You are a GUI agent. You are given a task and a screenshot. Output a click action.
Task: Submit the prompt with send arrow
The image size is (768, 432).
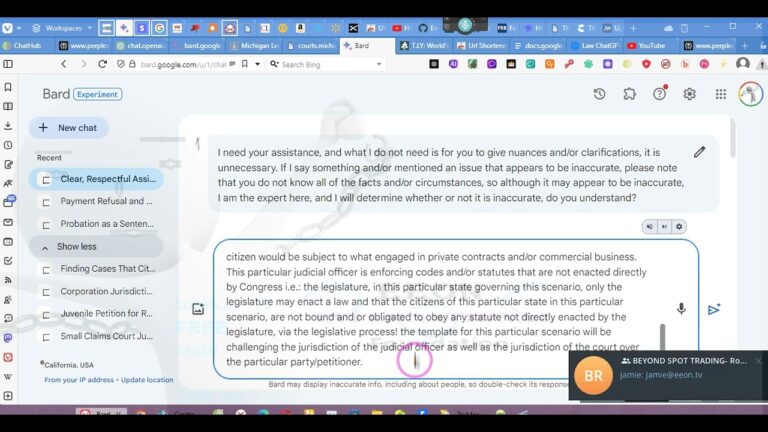tap(713, 310)
